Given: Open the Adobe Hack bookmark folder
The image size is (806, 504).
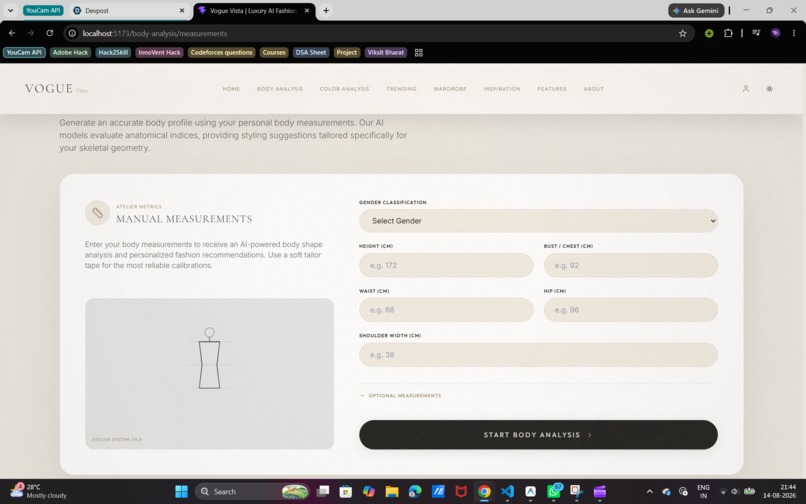Looking at the screenshot, I should point(70,52).
